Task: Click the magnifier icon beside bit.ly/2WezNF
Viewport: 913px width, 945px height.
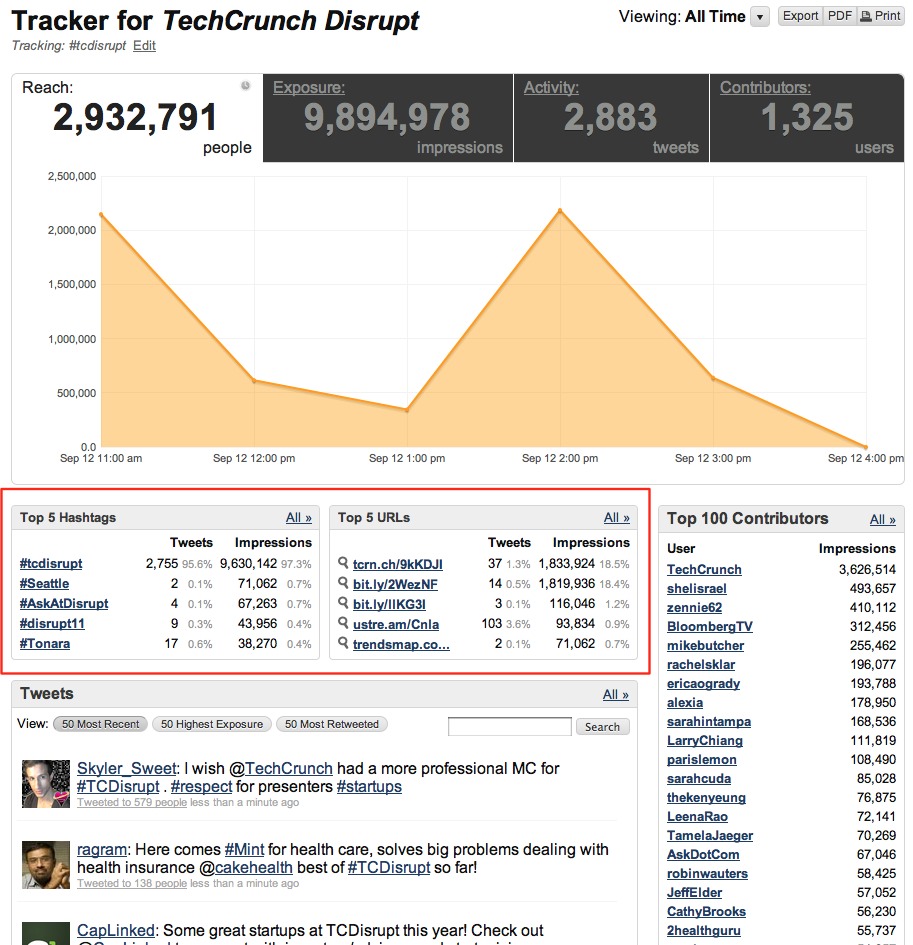Action: click(x=343, y=583)
